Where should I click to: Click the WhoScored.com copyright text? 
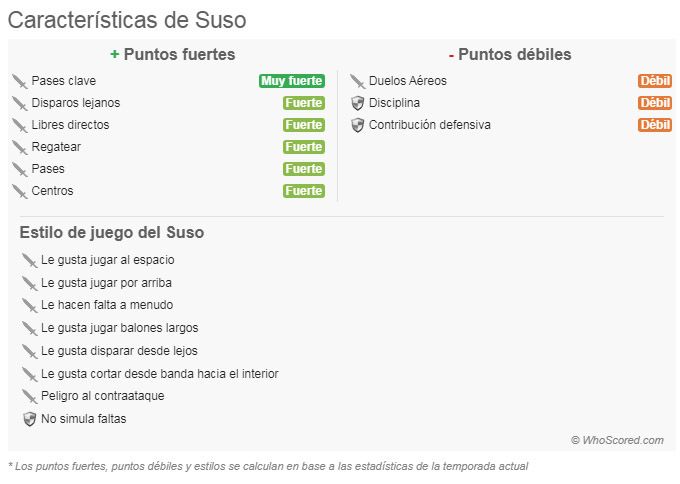617,440
